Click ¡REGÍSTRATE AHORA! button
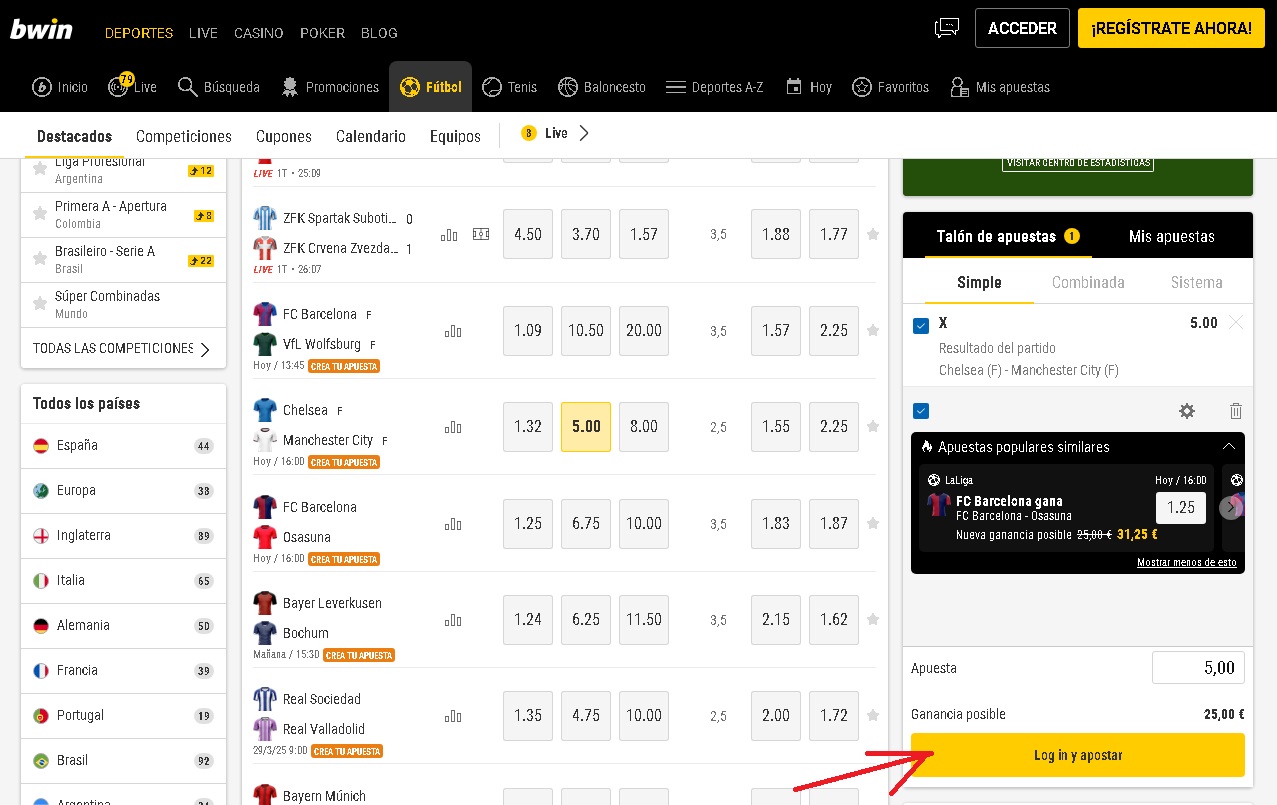This screenshot has width=1277, height=805. pyautogui.click(x=1171, y=28)
